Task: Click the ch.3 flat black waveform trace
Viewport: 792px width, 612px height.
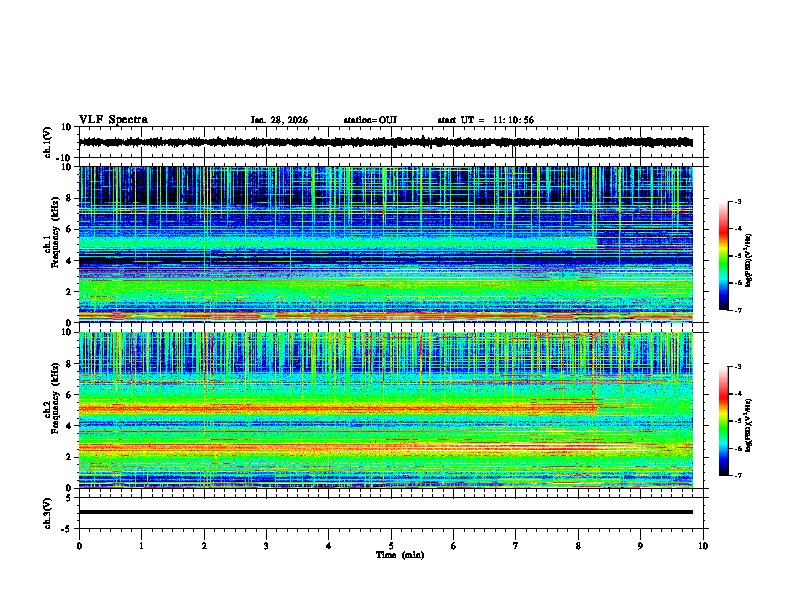Action: (x=385, y=512)
